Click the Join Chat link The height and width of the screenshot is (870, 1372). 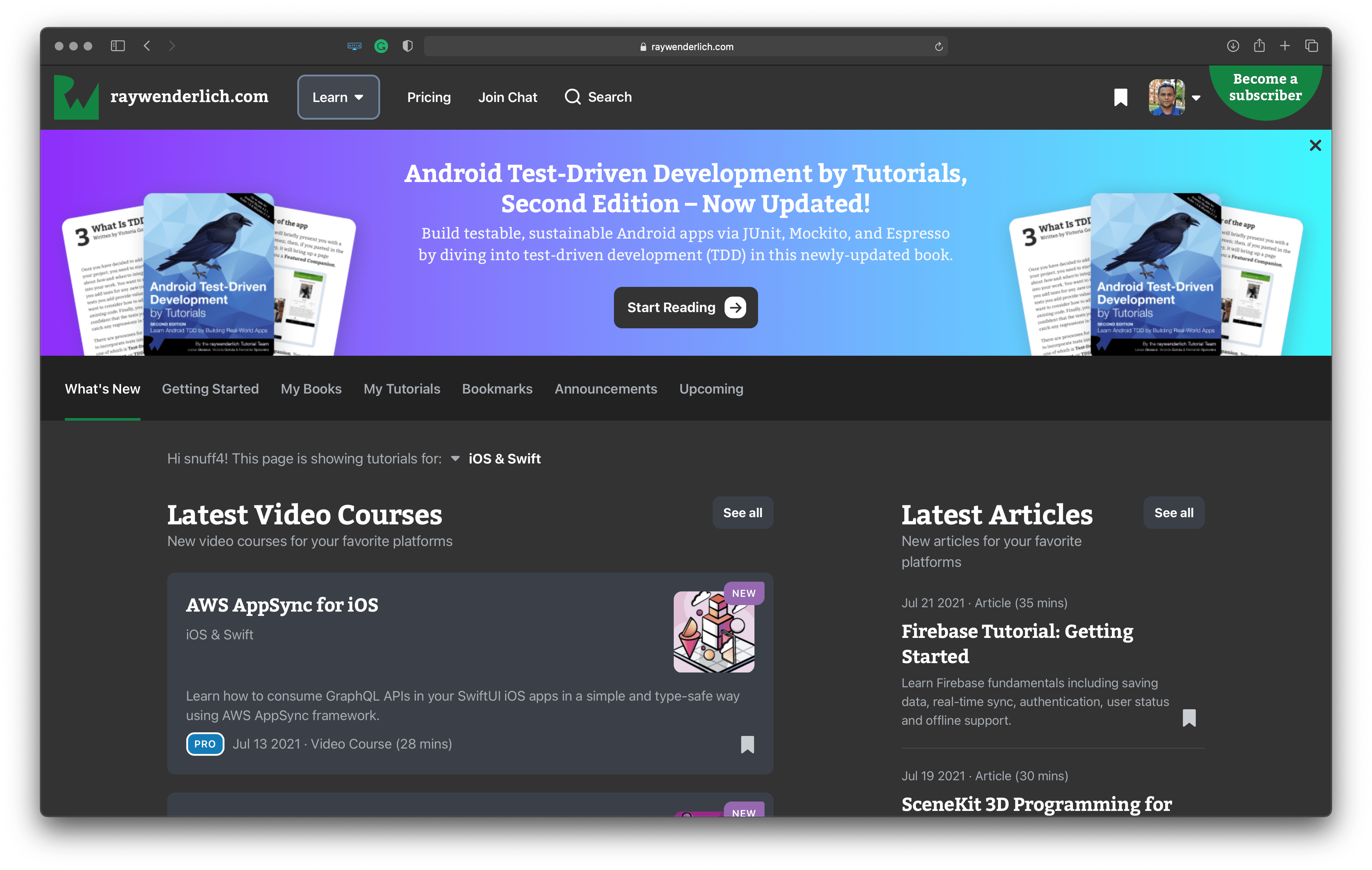point(507,97)
